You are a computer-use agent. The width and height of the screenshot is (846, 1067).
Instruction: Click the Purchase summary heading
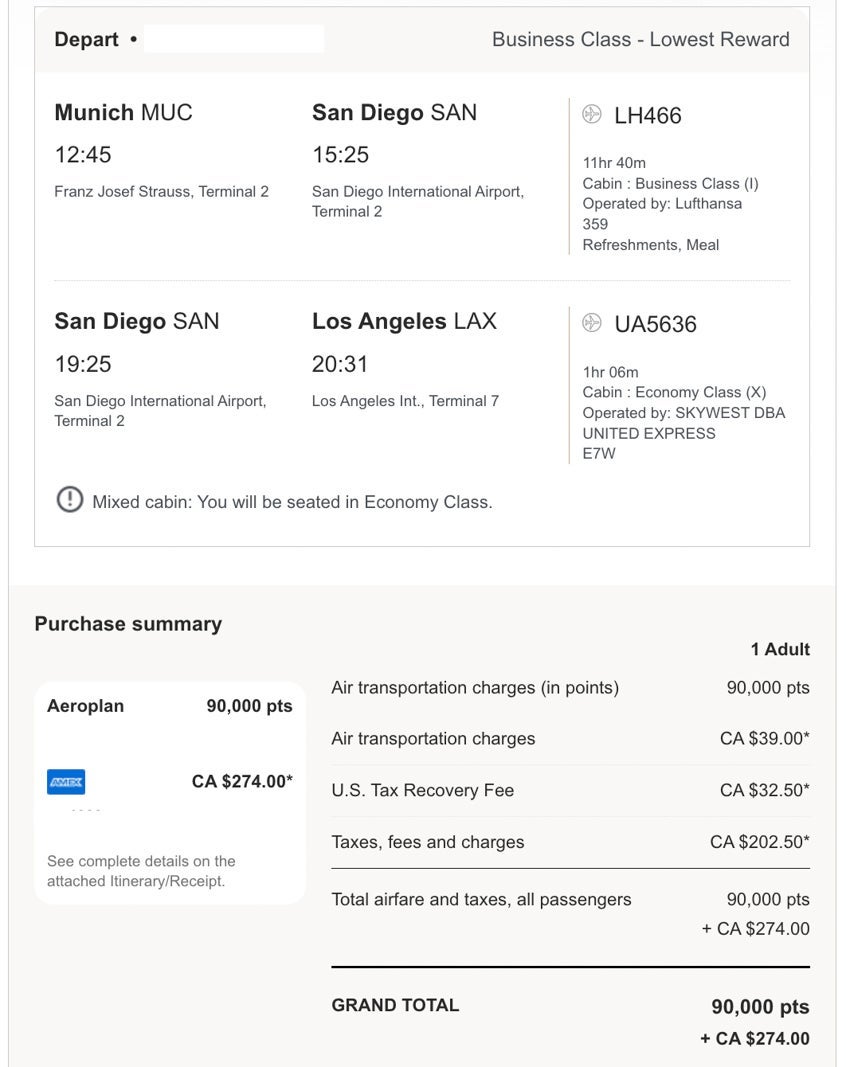(128, 624)
